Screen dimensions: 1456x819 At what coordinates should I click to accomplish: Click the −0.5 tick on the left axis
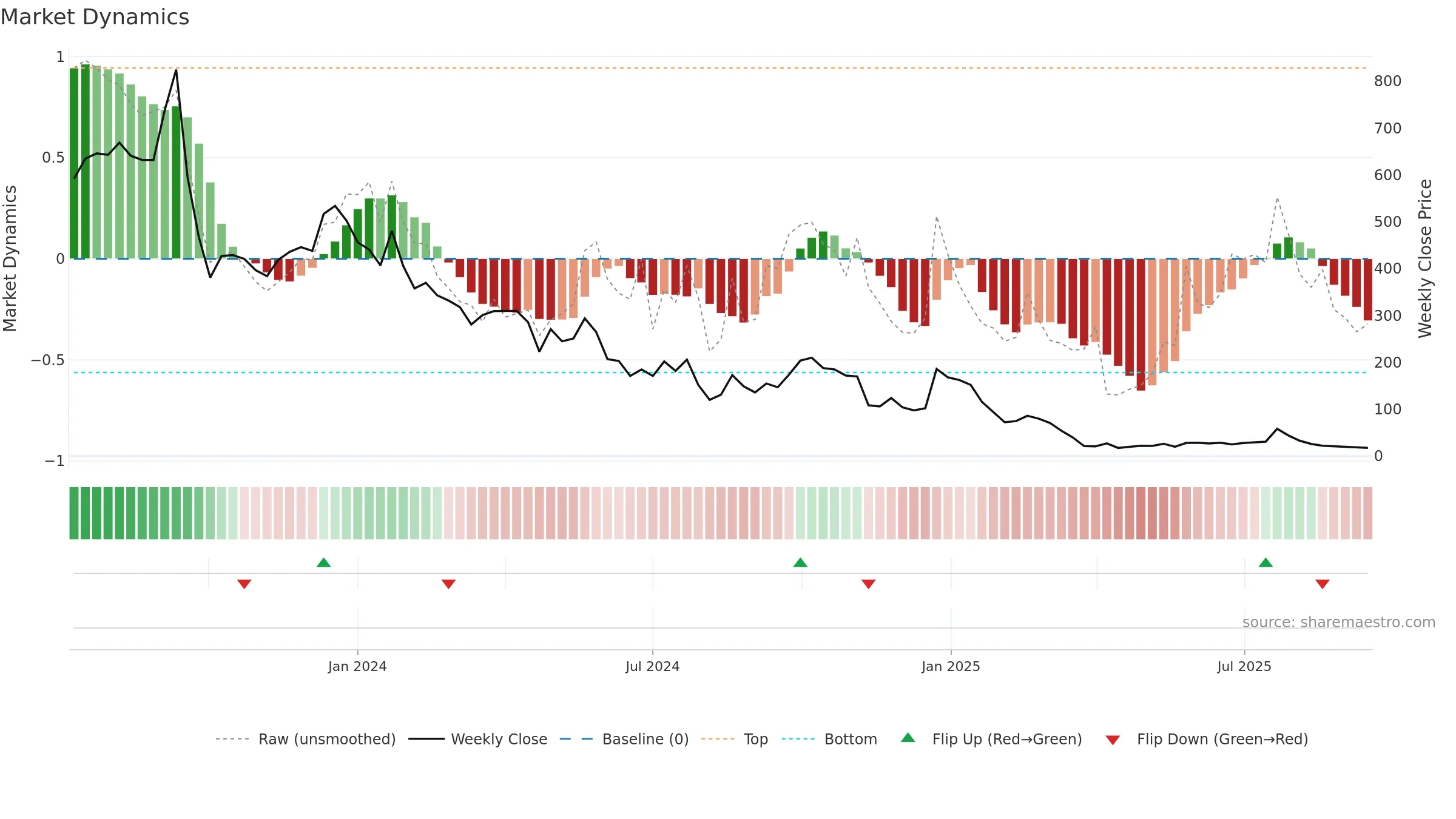click(x=48, y=360)
